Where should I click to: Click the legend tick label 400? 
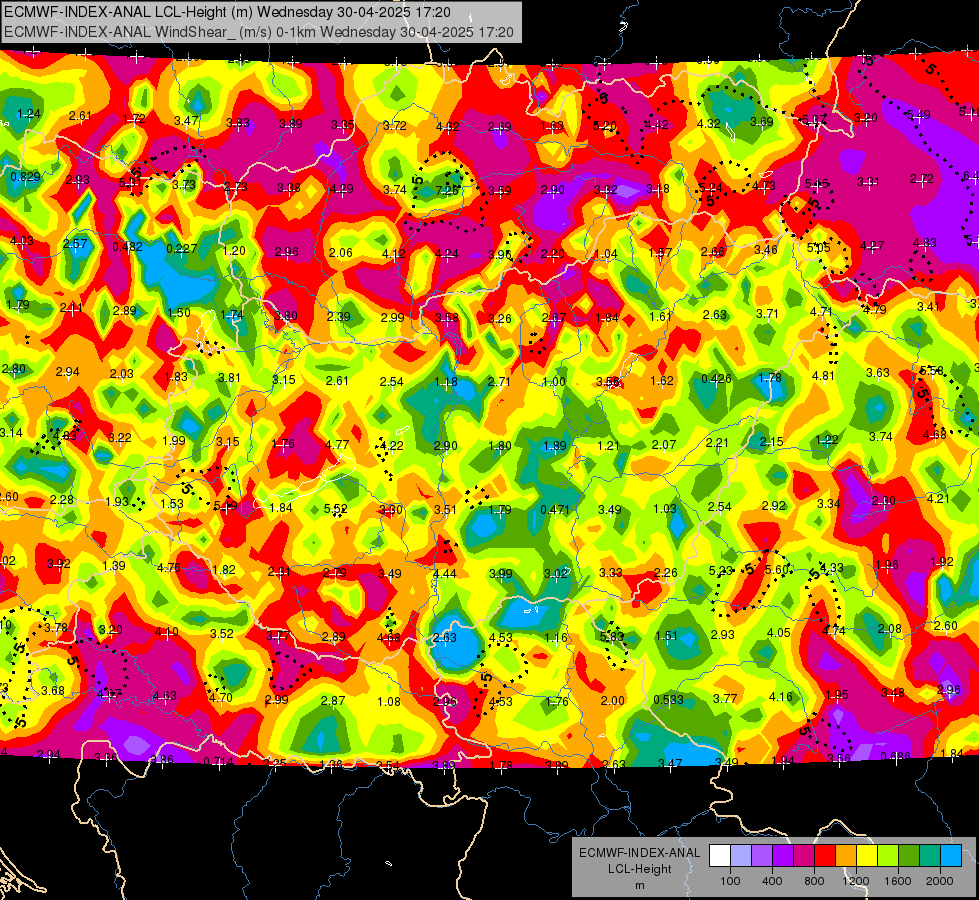point(772,881)
